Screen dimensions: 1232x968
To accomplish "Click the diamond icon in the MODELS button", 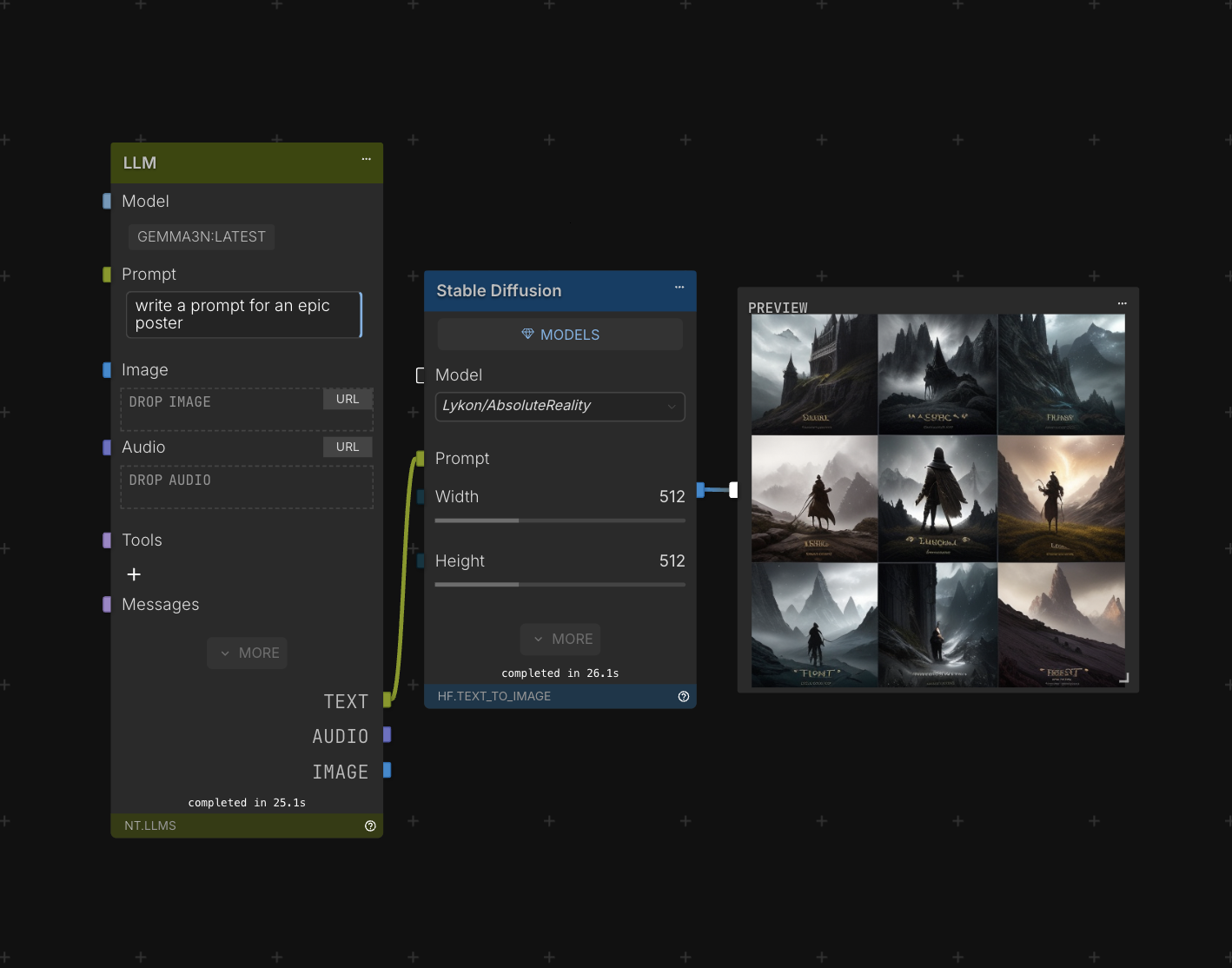I will (528, 334).
